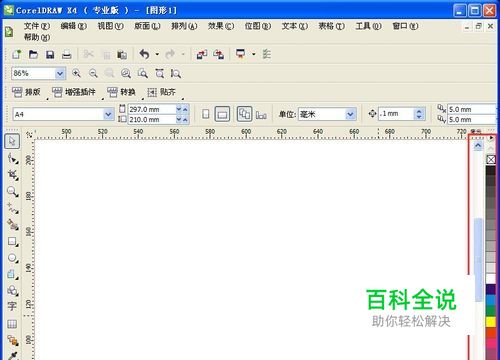Select the Rectangle tool in toolbox
500x360 pixels.
tap(13, 241)
